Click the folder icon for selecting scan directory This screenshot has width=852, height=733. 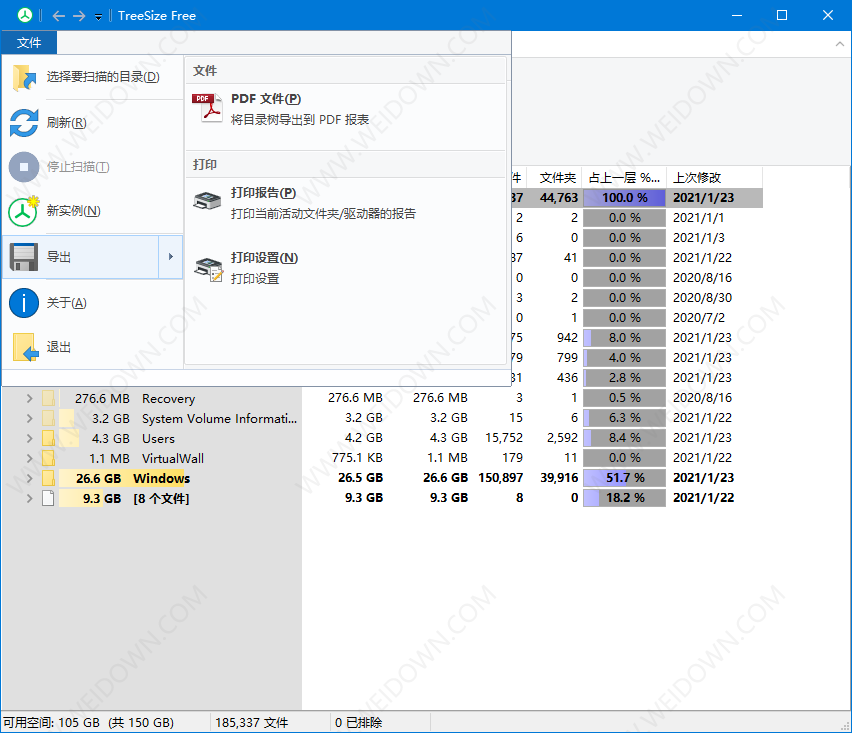coord(24,77)
